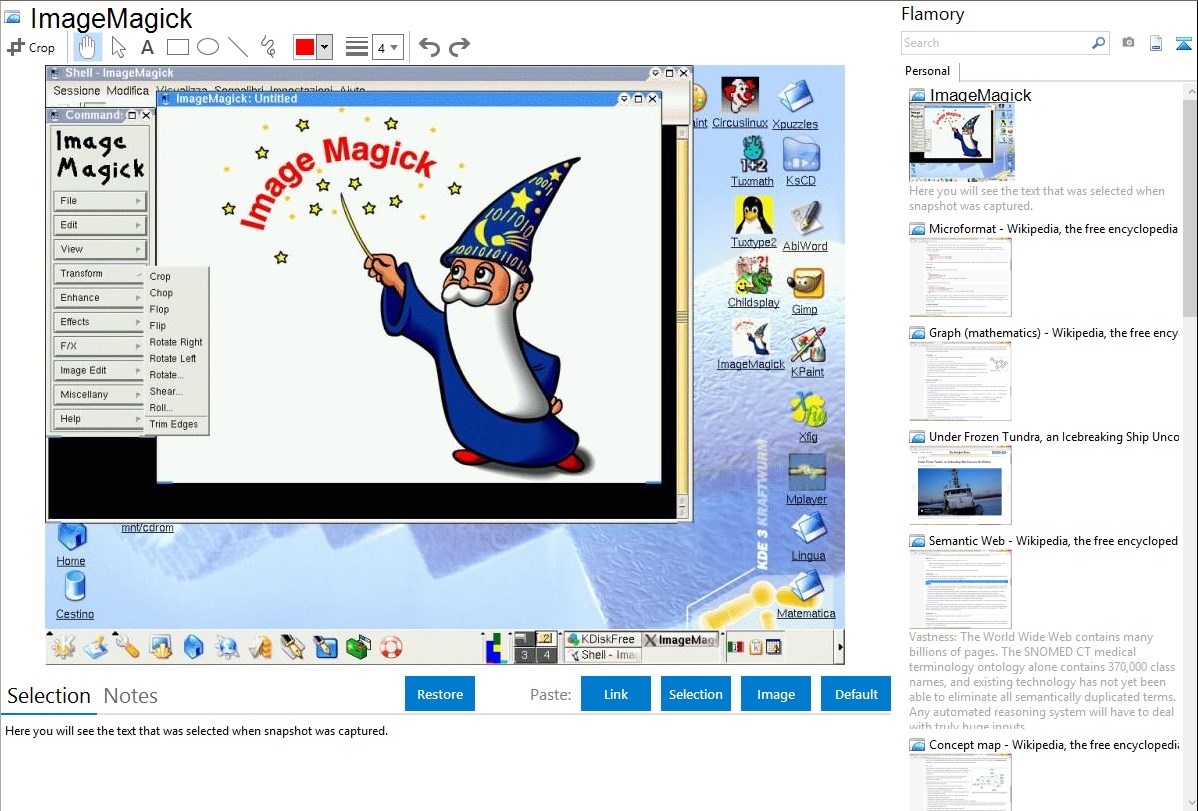Select the straight line tool
This screenshot has width=1198, height=811.
(x=237, y=47)
